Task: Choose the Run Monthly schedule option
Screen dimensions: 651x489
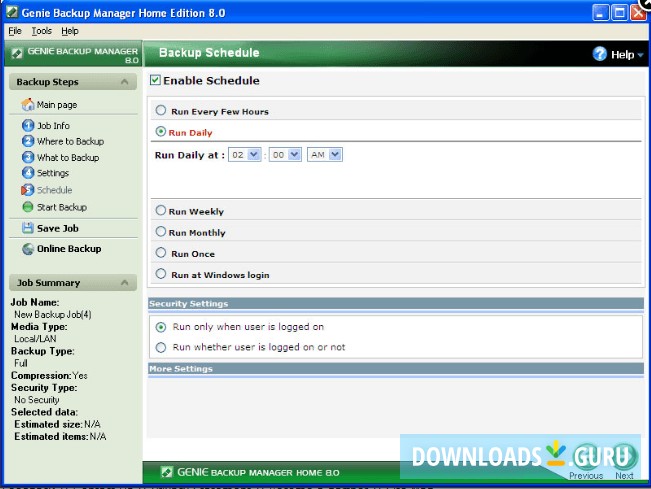Action: (161, 232)
